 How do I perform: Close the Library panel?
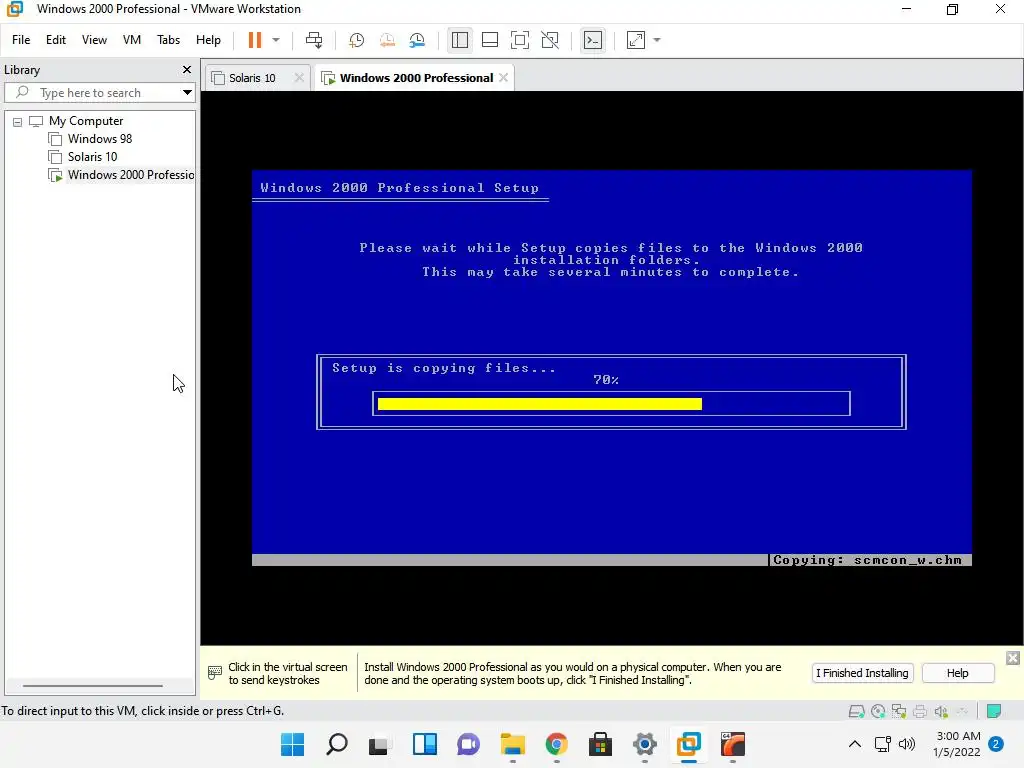(x=187, y=69)
